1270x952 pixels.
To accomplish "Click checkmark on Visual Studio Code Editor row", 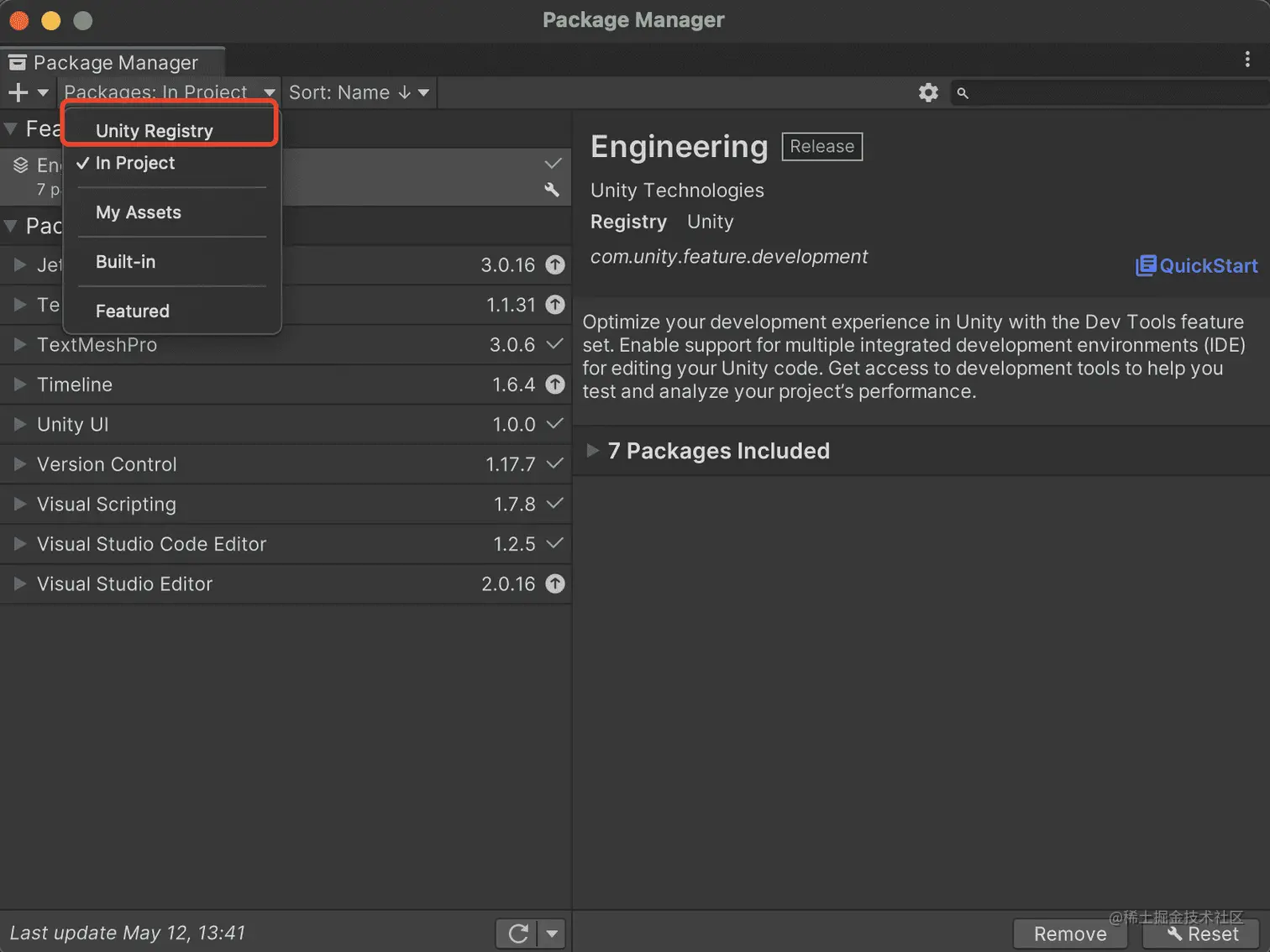I will 554,543.
